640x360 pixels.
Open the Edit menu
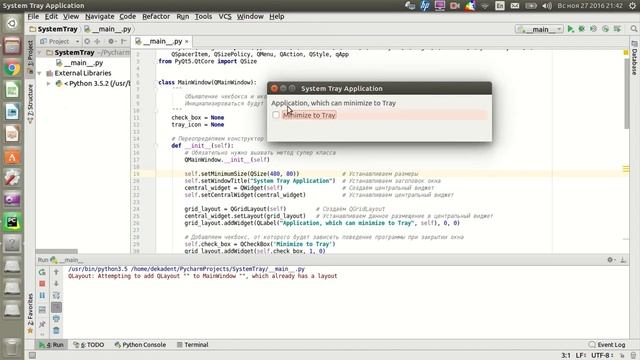[x=51, y=16]
